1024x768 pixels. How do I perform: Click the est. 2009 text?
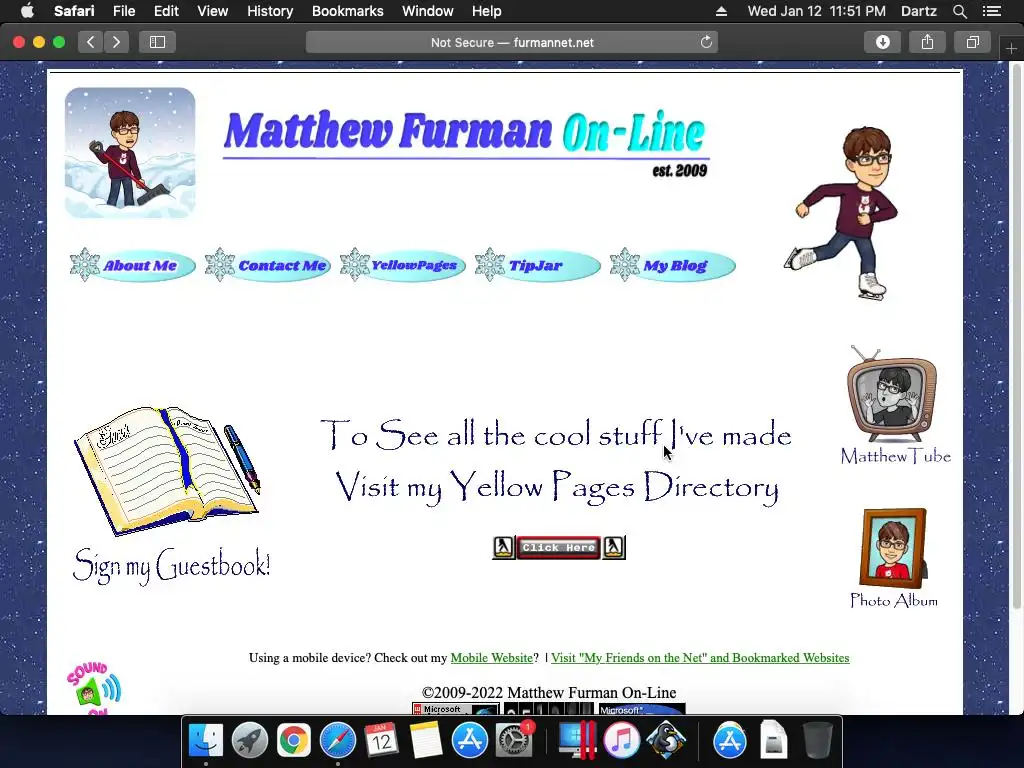tap(679, 171)
